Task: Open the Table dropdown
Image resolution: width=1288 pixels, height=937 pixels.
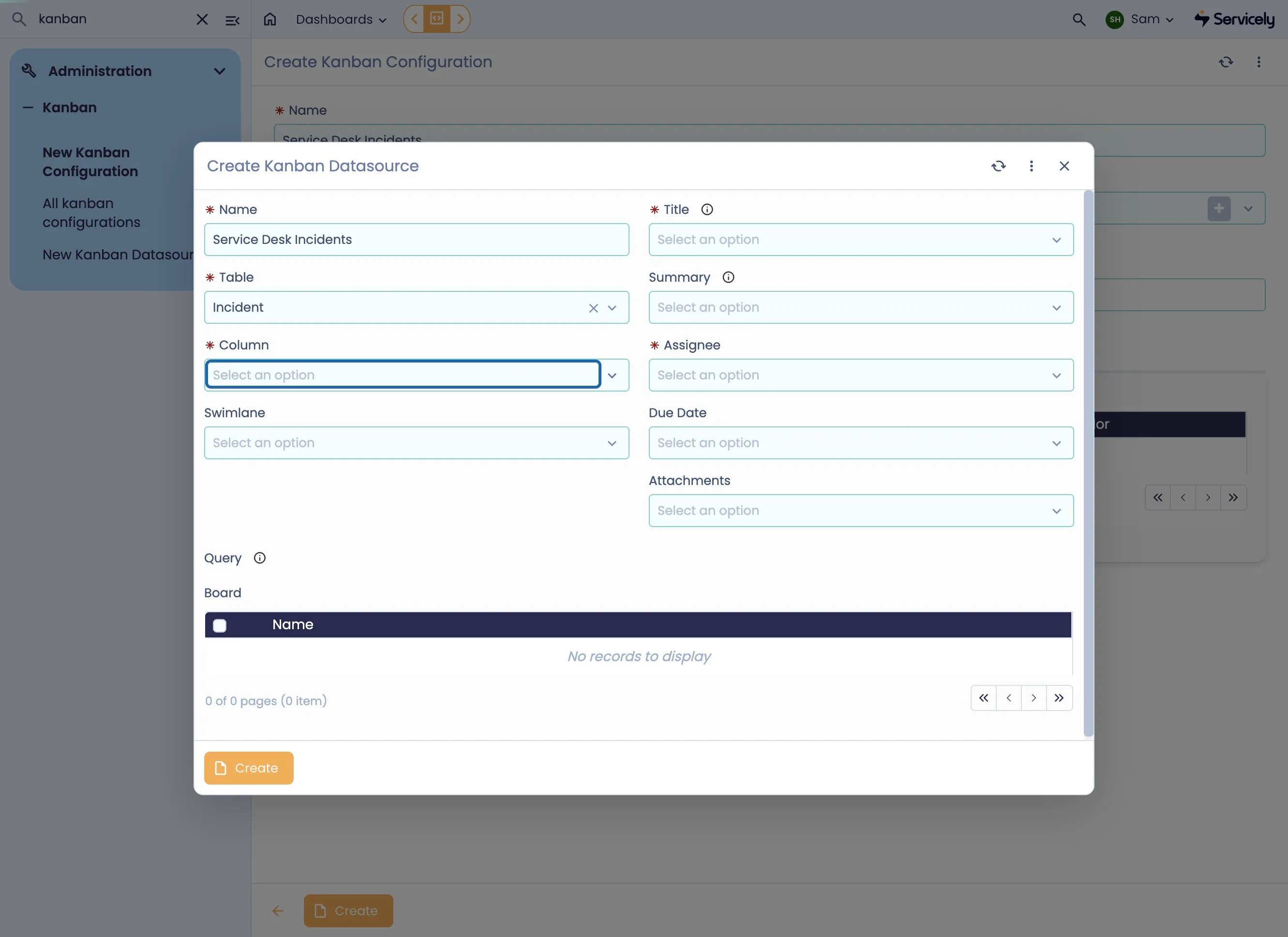Action: (612, 308)
